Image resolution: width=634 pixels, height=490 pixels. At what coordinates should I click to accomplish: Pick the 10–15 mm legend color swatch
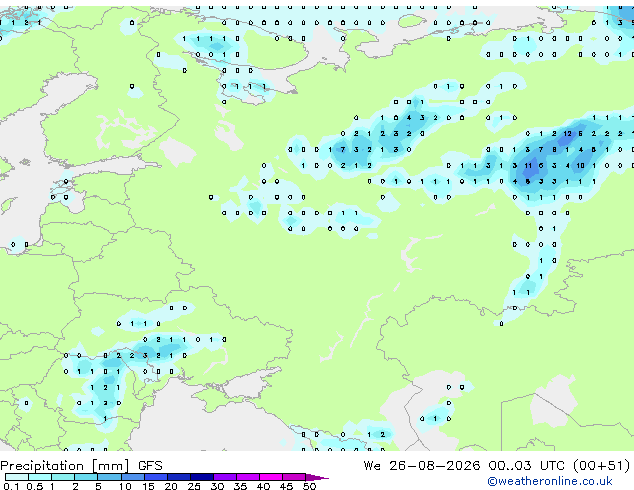click(x=132, y=477)
